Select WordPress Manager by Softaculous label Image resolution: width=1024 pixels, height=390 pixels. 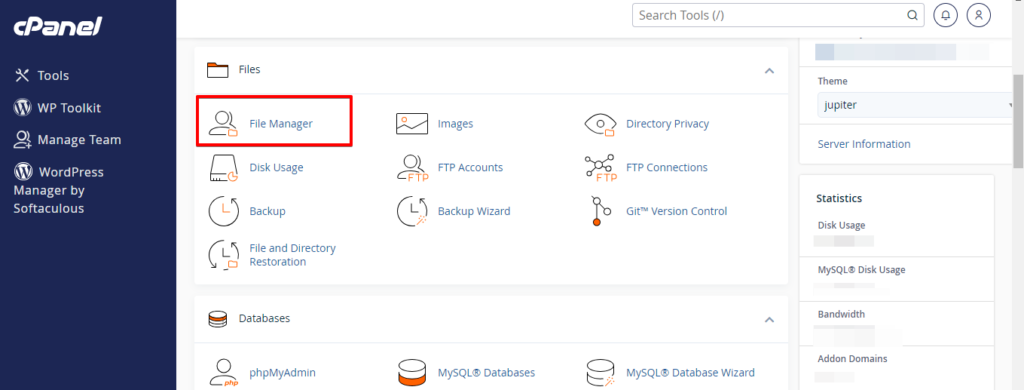click(x=59, y=190)
